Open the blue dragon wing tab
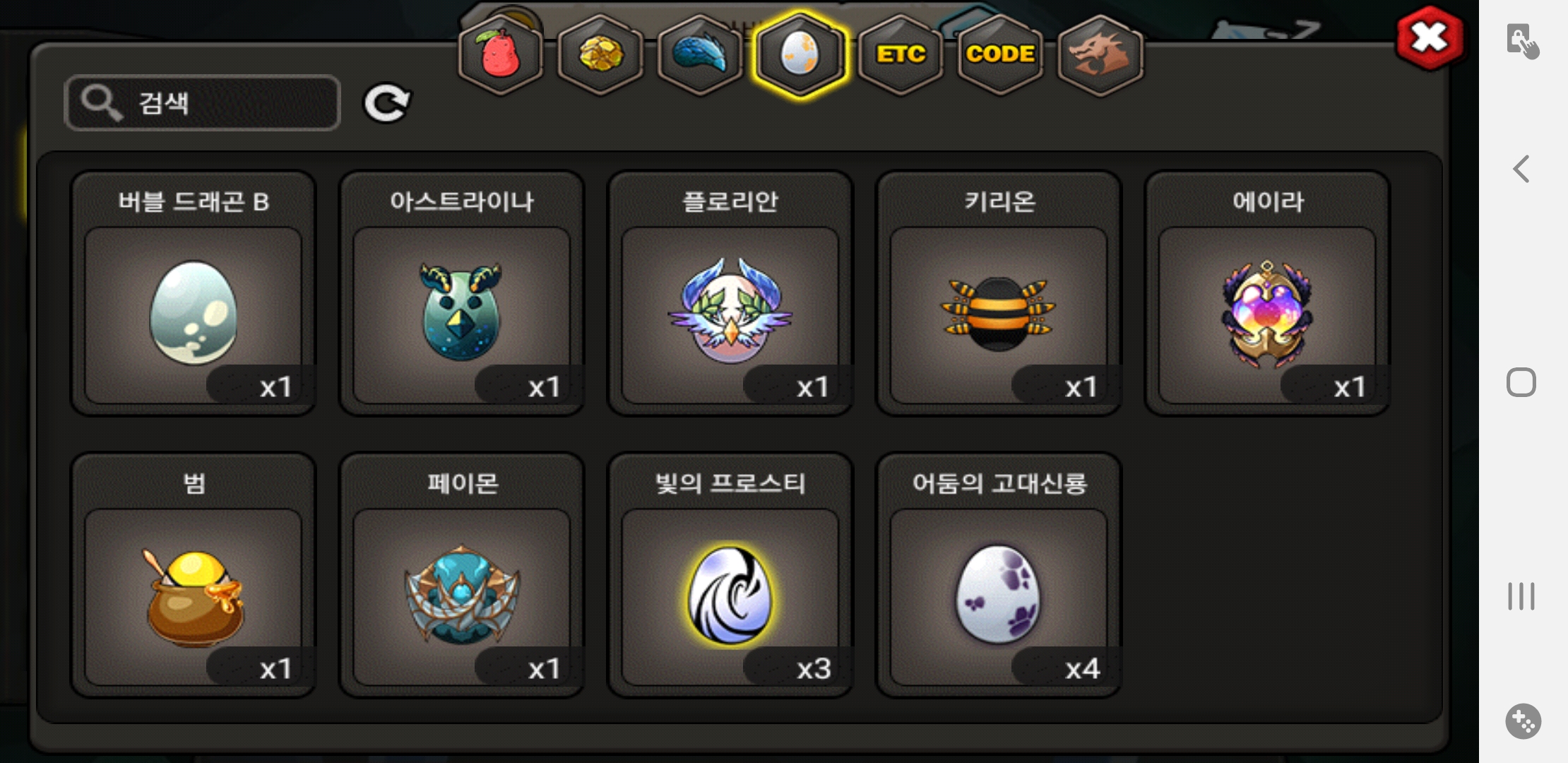Image resolution: width=1568 pixels, height=763 pixels. pyautogui.click(x=700, y=54)
